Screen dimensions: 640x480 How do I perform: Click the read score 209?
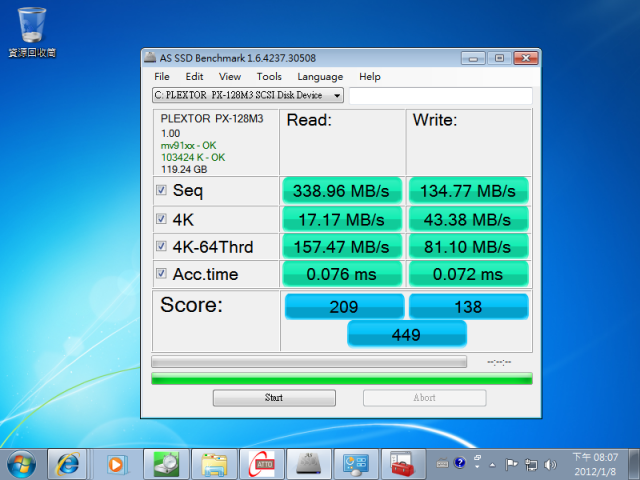(344, 307)
